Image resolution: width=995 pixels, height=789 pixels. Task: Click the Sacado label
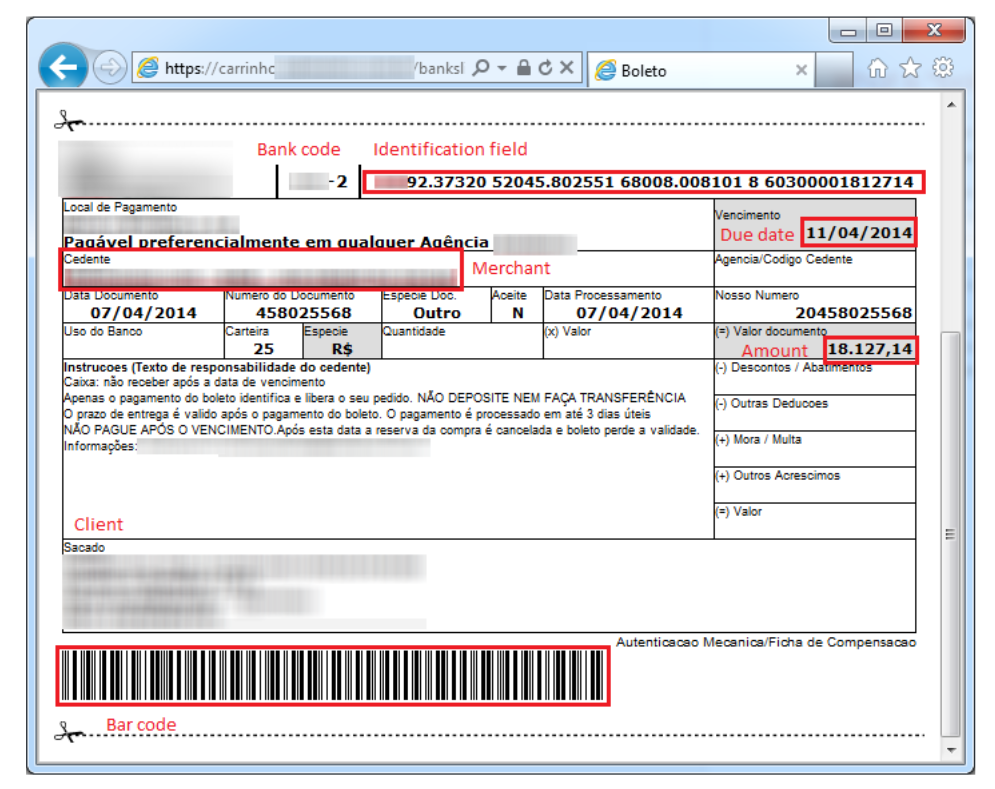(x=84, y=547)
